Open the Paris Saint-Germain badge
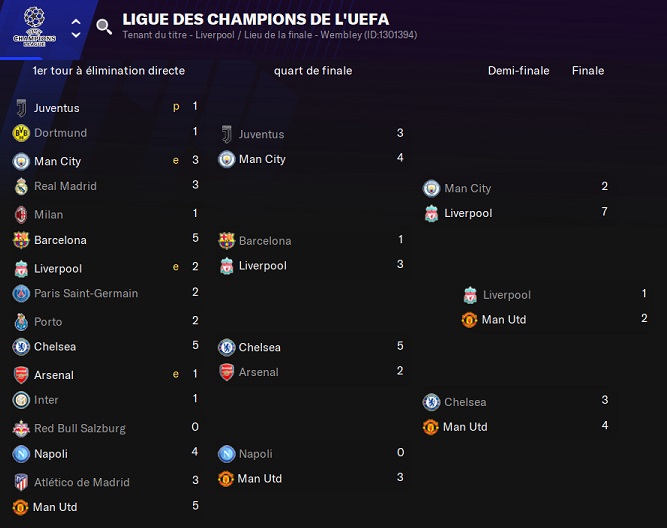 21,294
